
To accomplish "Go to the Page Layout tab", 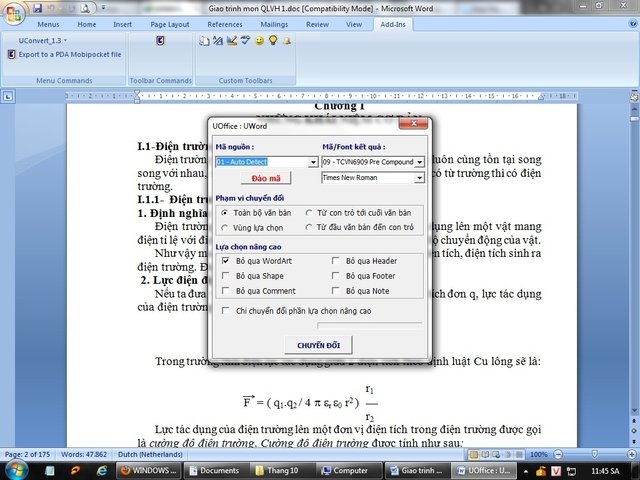I will point(170,24).
